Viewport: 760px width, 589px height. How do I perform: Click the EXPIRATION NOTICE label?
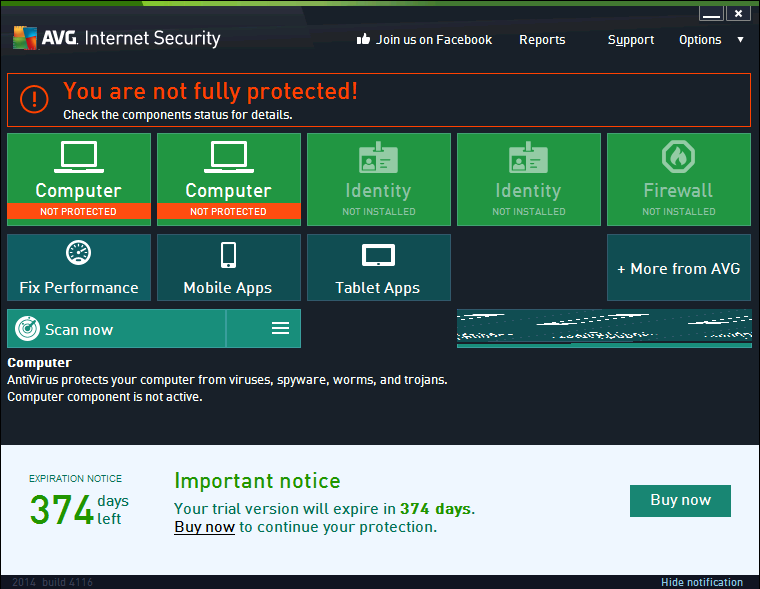(75, 478)
